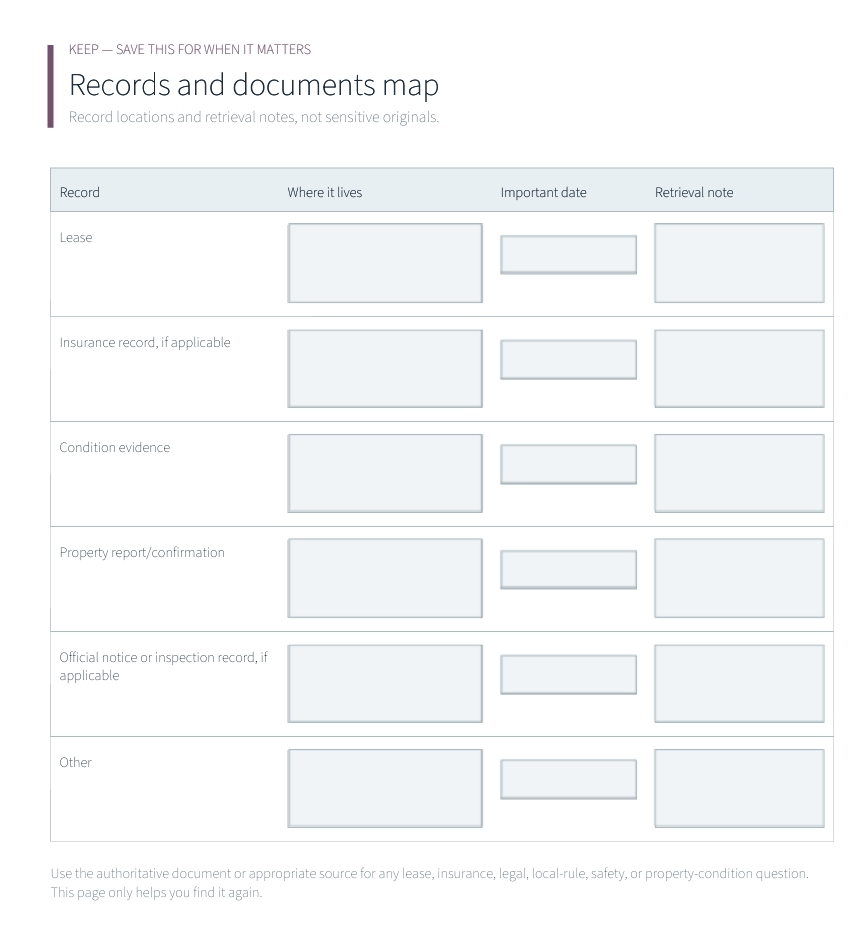Image resolution: width=865 pixels, height=927 pixels.
Task: Click the 'Use the authoritative document' footer note
Action: click(429, 883)
